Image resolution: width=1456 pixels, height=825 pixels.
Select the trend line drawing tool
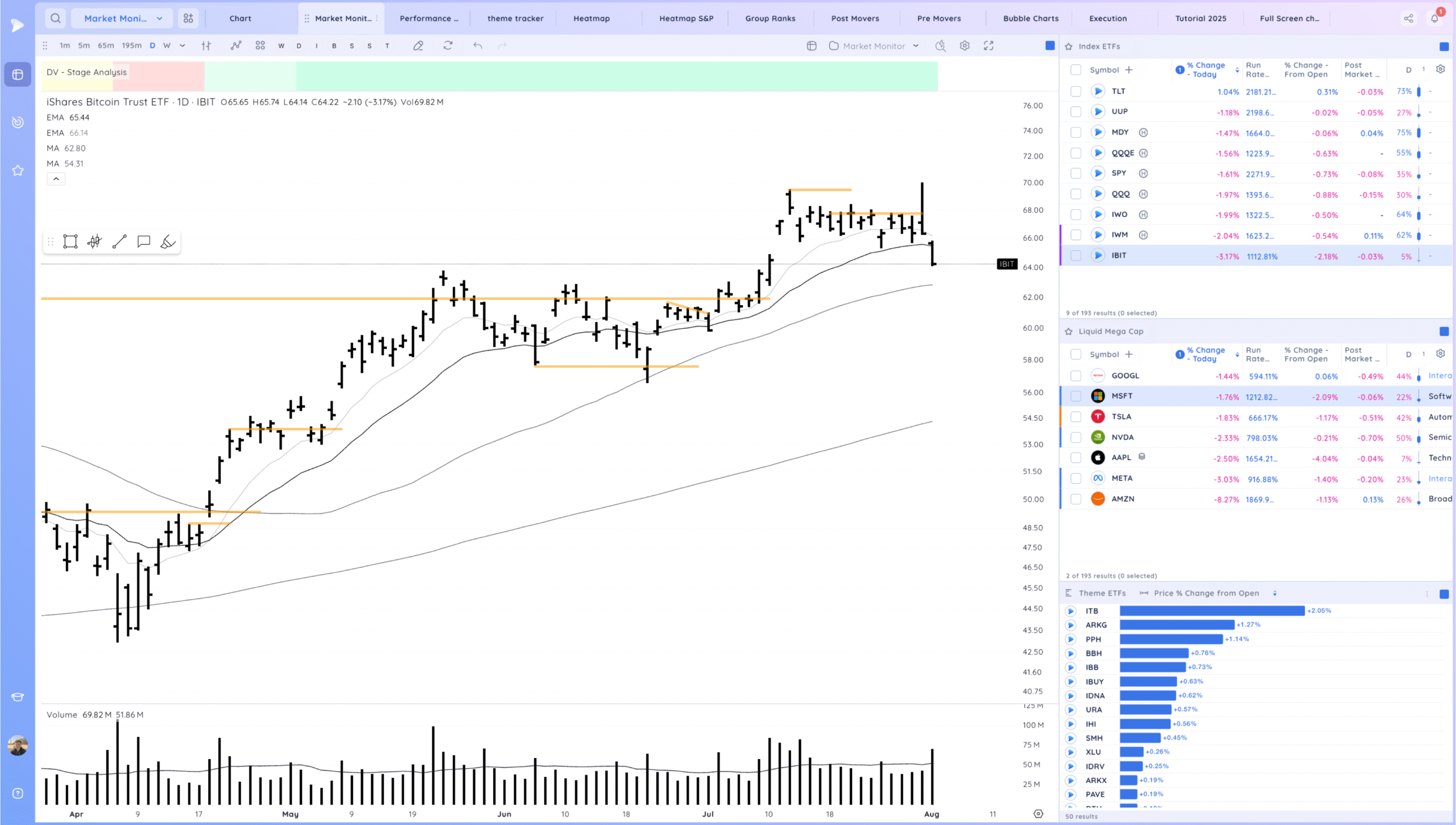pyautogui.click(x=119, y=242)
